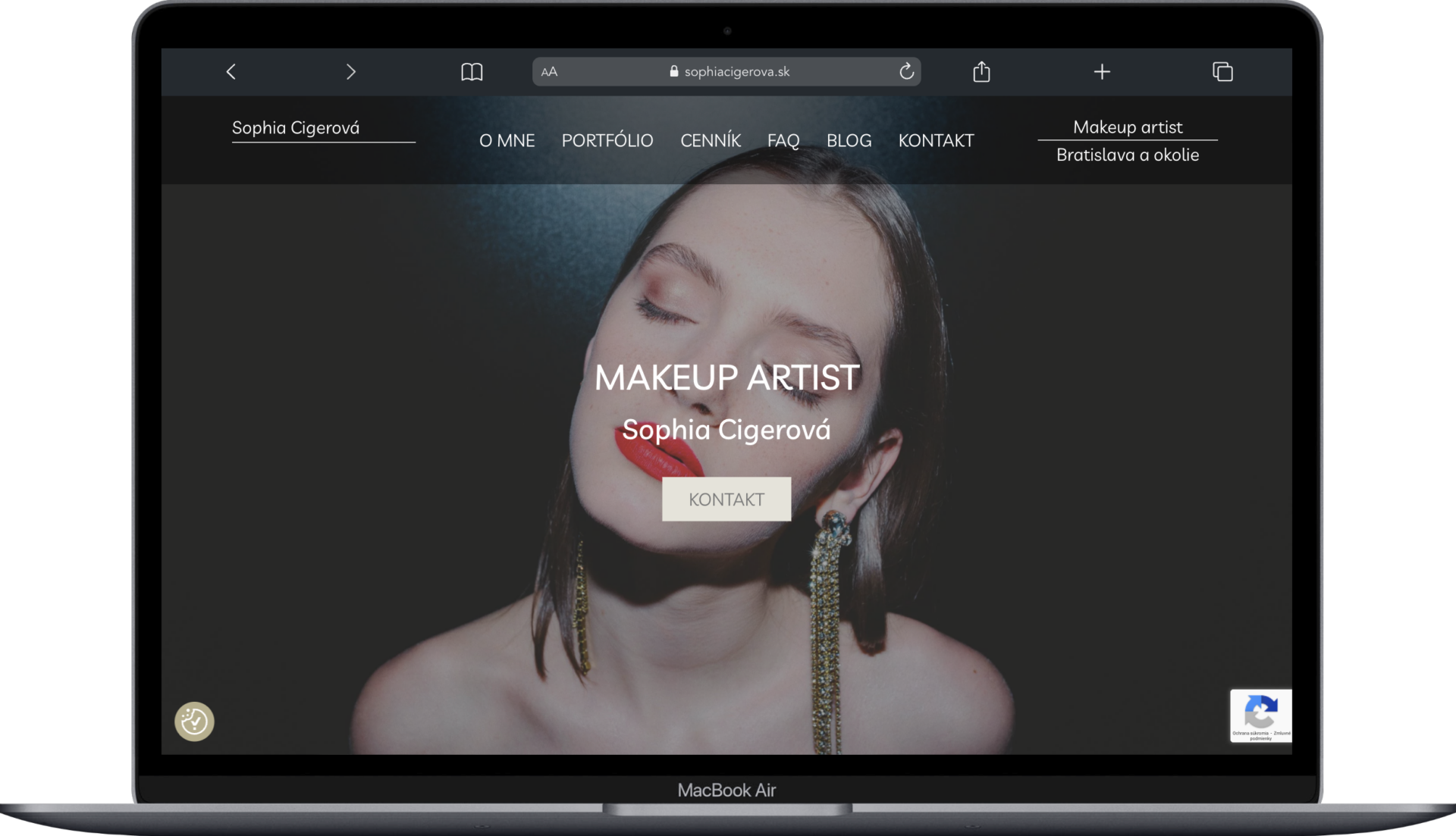Click the Makeup artist header text

point(1128,127)
